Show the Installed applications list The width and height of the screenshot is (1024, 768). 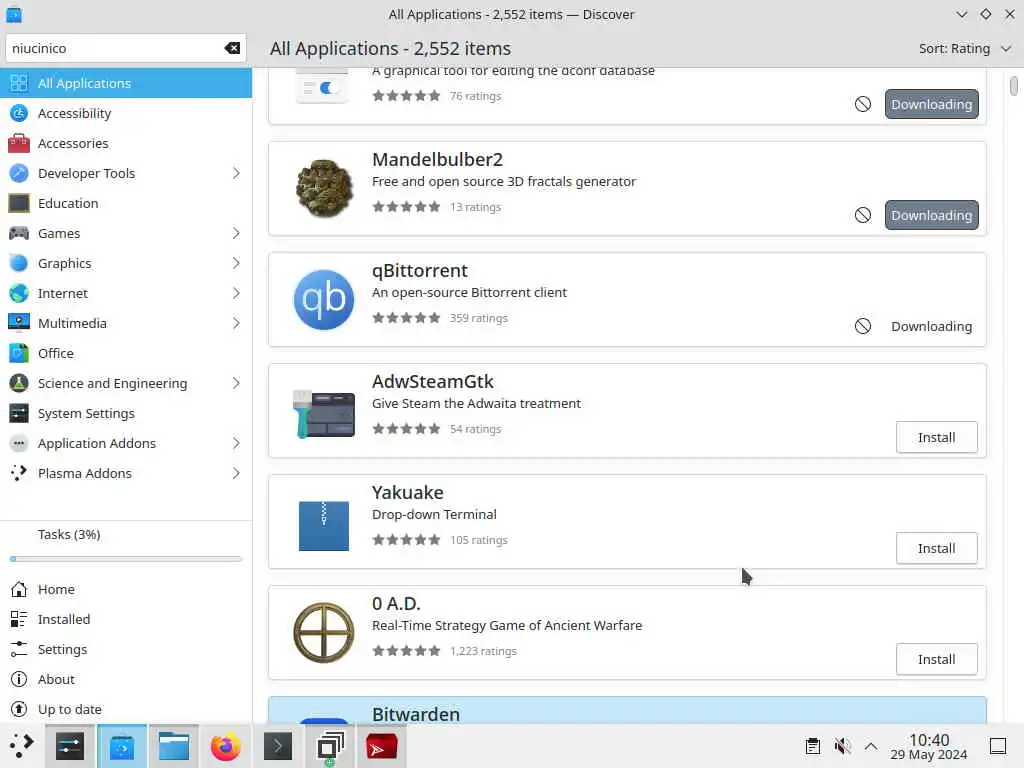coord(126,620)
